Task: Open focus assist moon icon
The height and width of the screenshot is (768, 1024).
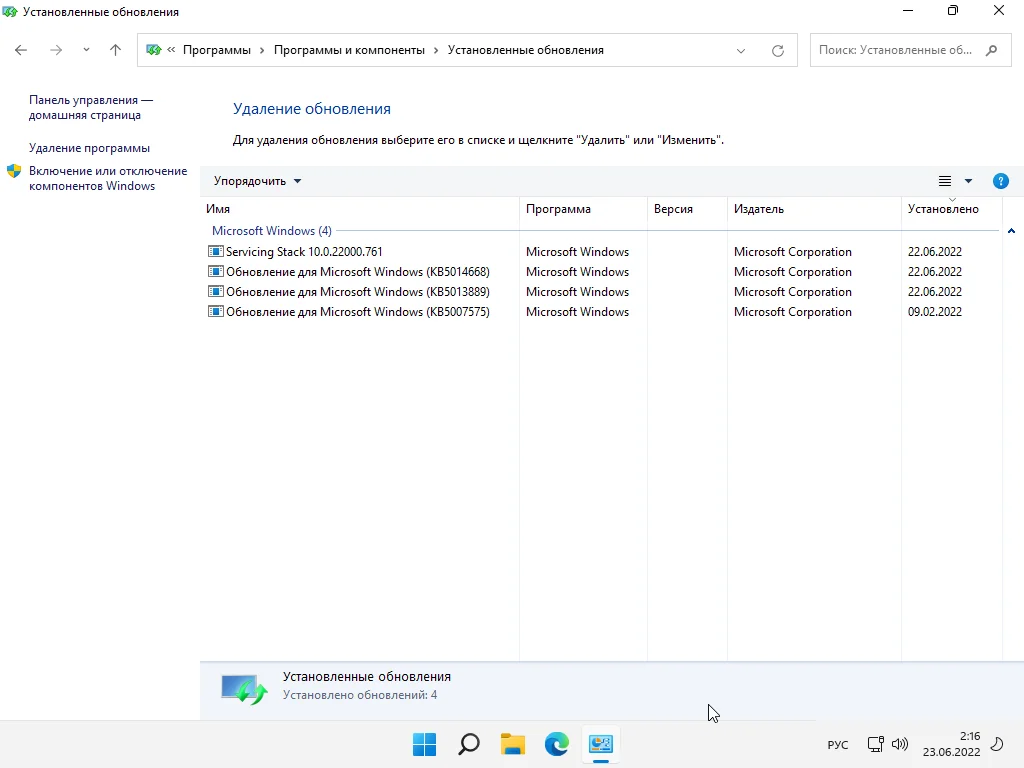Action: click(x=997, y=744)
